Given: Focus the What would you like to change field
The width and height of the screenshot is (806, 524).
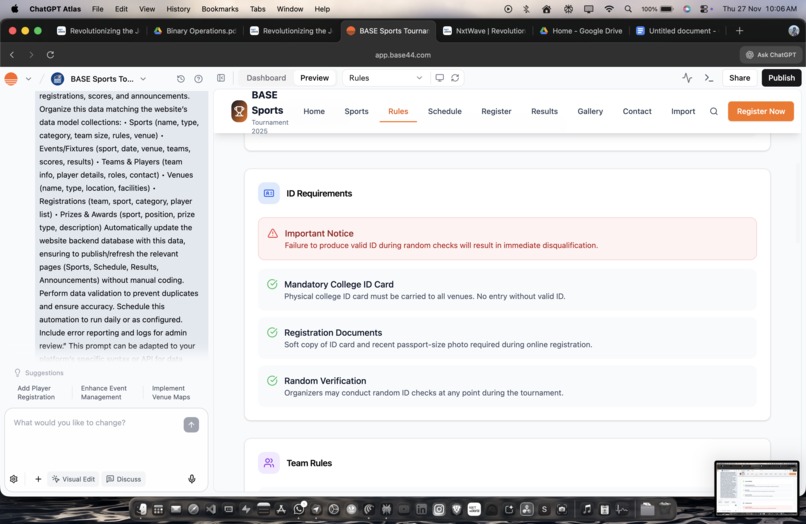Looking at the screenshot, I should tap(95, 423).
